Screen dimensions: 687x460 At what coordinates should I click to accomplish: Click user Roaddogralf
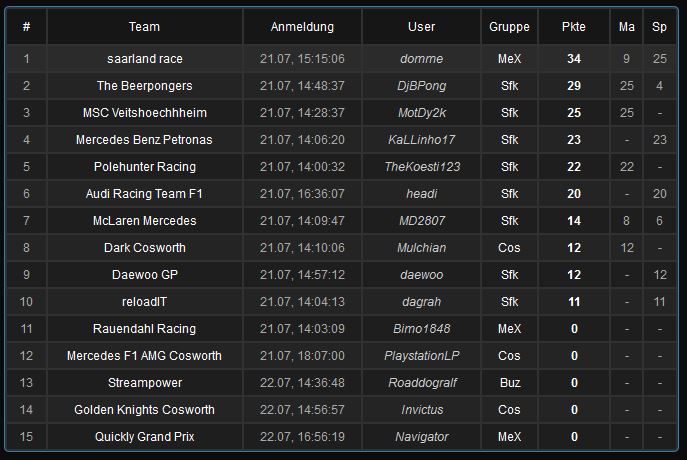coord(422,383)
